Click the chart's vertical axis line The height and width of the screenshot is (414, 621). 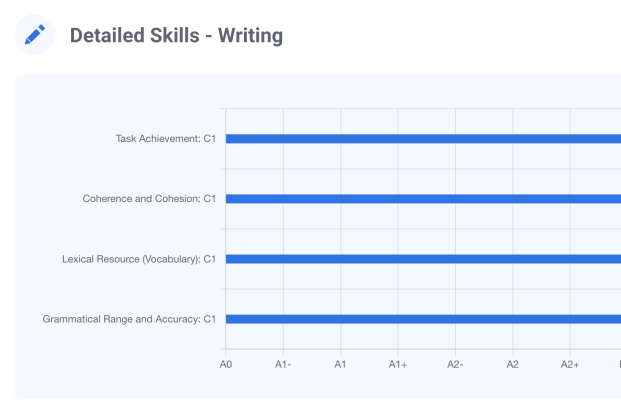[x=226, y=229]
